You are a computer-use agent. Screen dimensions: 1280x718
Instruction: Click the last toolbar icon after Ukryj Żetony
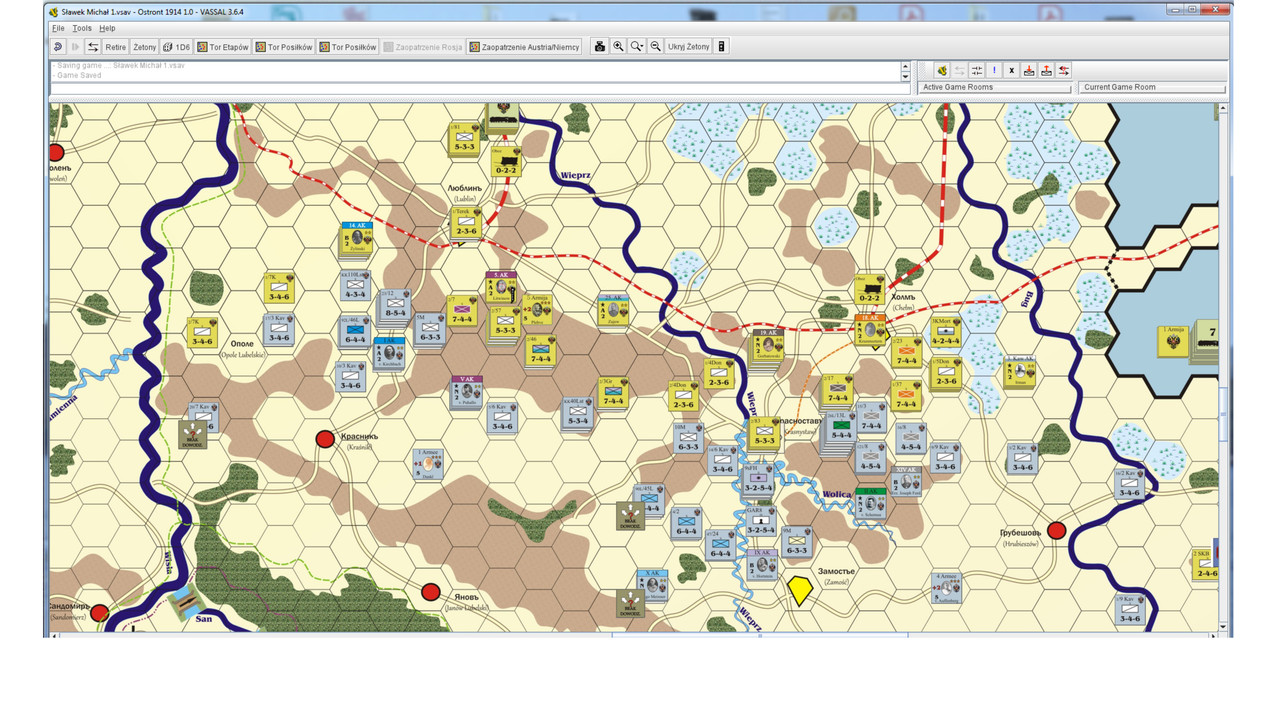722,47
